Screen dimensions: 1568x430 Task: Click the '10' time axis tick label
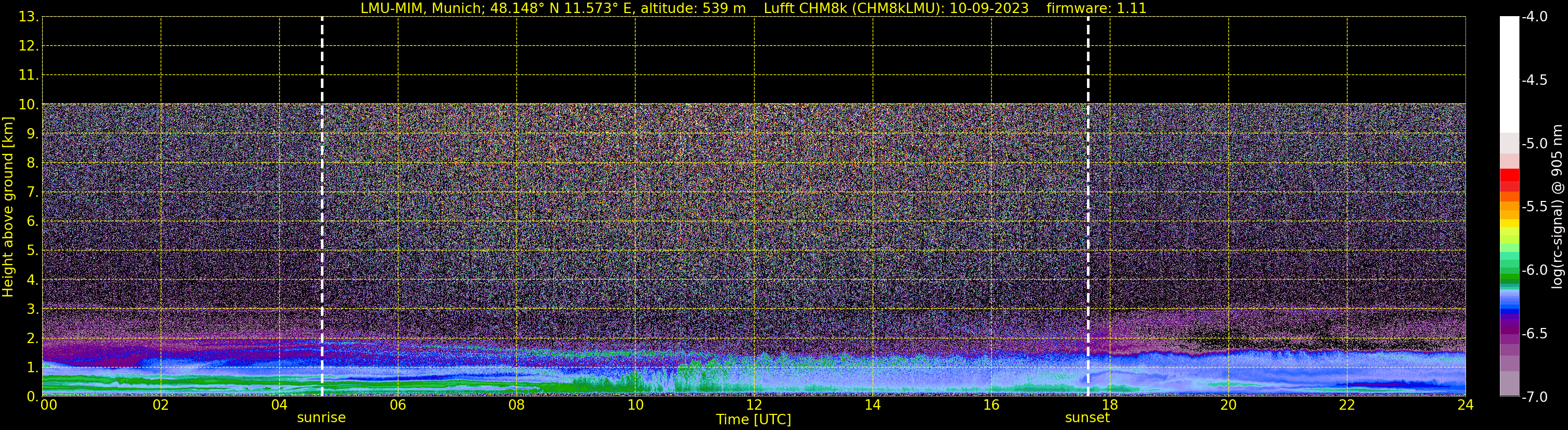pyautogui.click(x=636, y=405)
